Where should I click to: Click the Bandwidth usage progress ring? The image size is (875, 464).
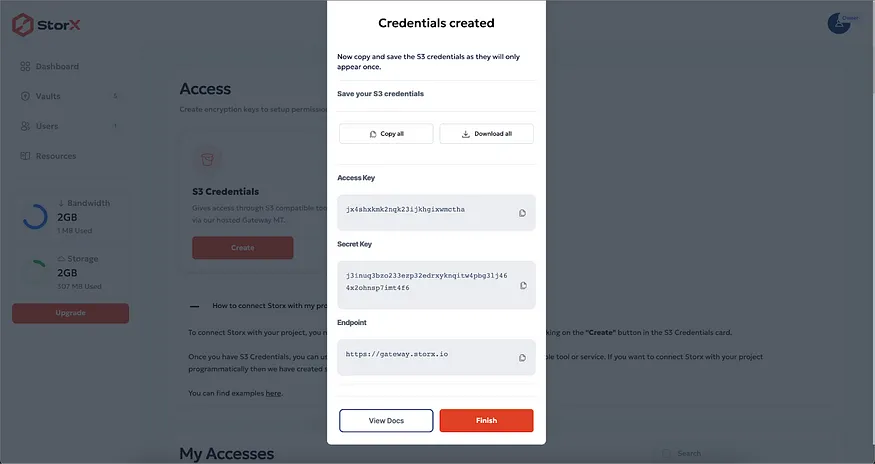(x=35, y=216)
